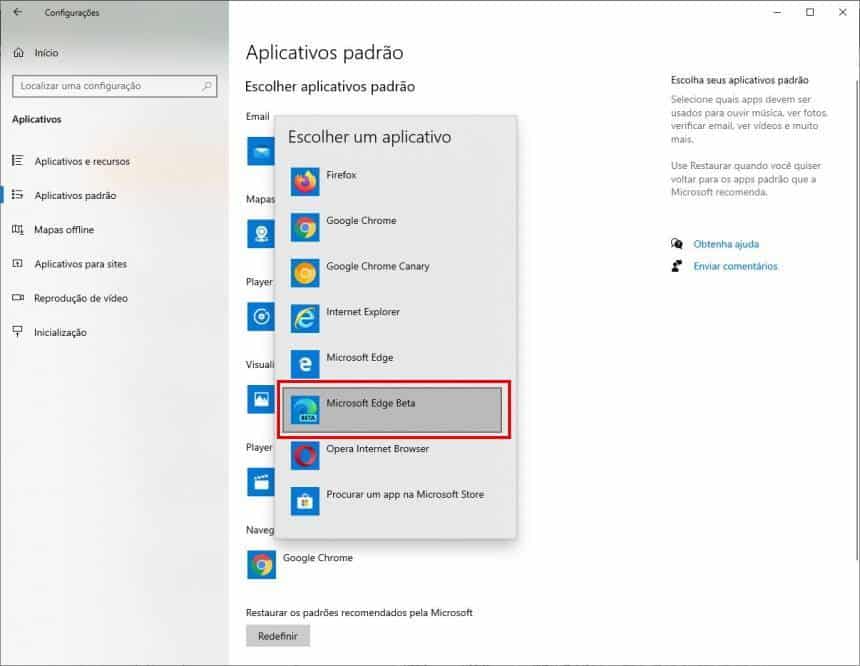Click the Inicialização startup icon

point(18,332)
